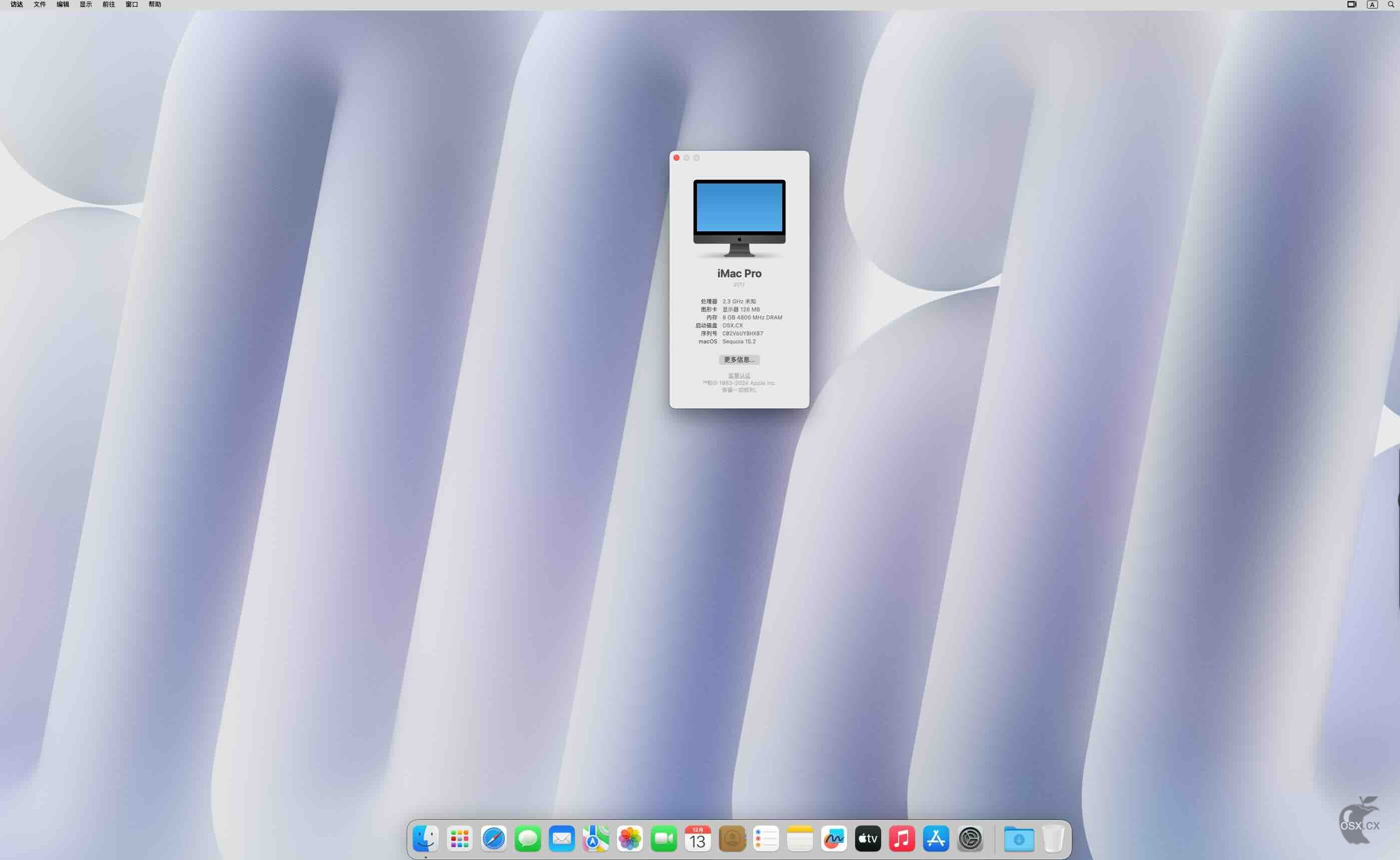Open System Settings from the Dock

[970, 838]
